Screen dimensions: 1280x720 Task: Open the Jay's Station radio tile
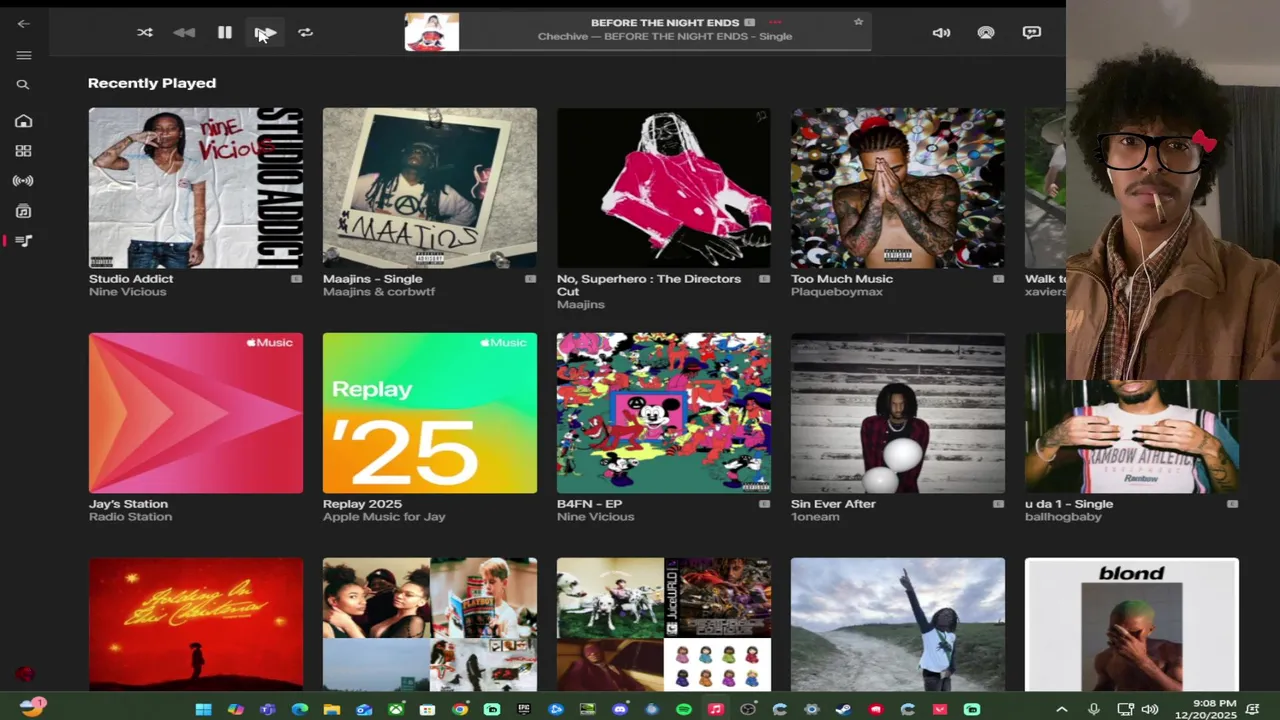pos(196,413)
